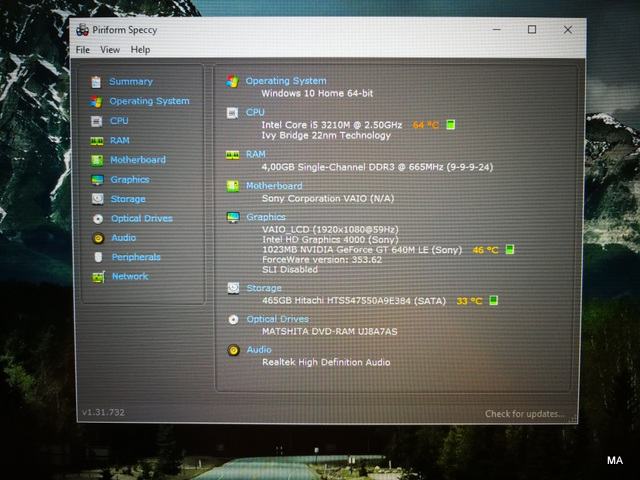Click the Audio speaker icon in sidebar
Image resolution: width=640 pixels, height=480 pixels.
[98, 238]
